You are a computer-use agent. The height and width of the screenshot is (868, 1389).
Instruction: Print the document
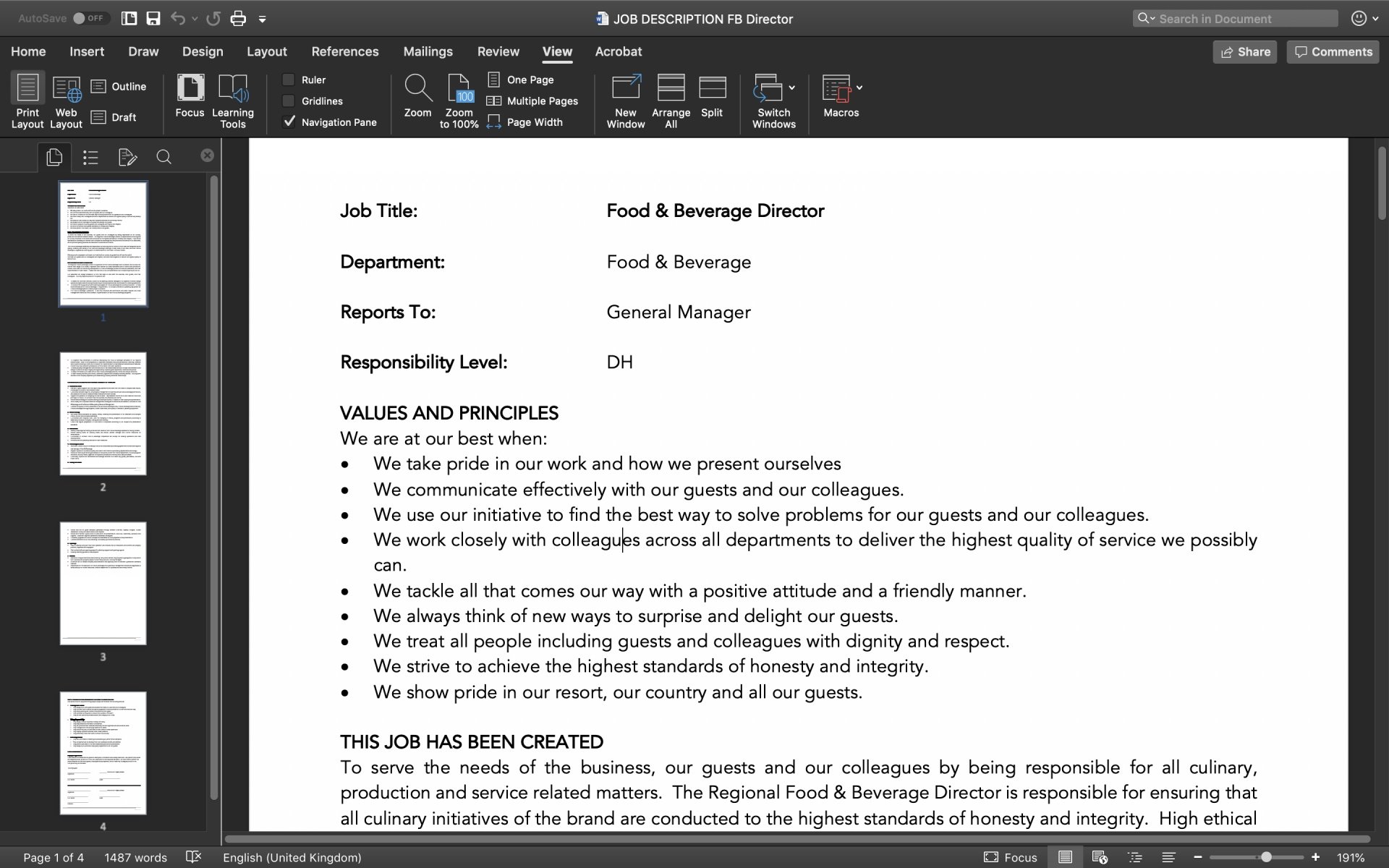[x=238, y=19]
